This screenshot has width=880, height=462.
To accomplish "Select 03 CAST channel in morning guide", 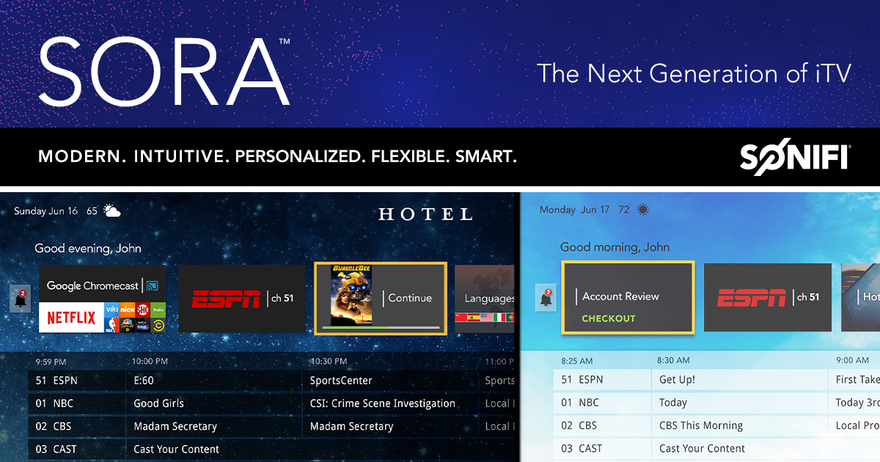I will [602, 449].
